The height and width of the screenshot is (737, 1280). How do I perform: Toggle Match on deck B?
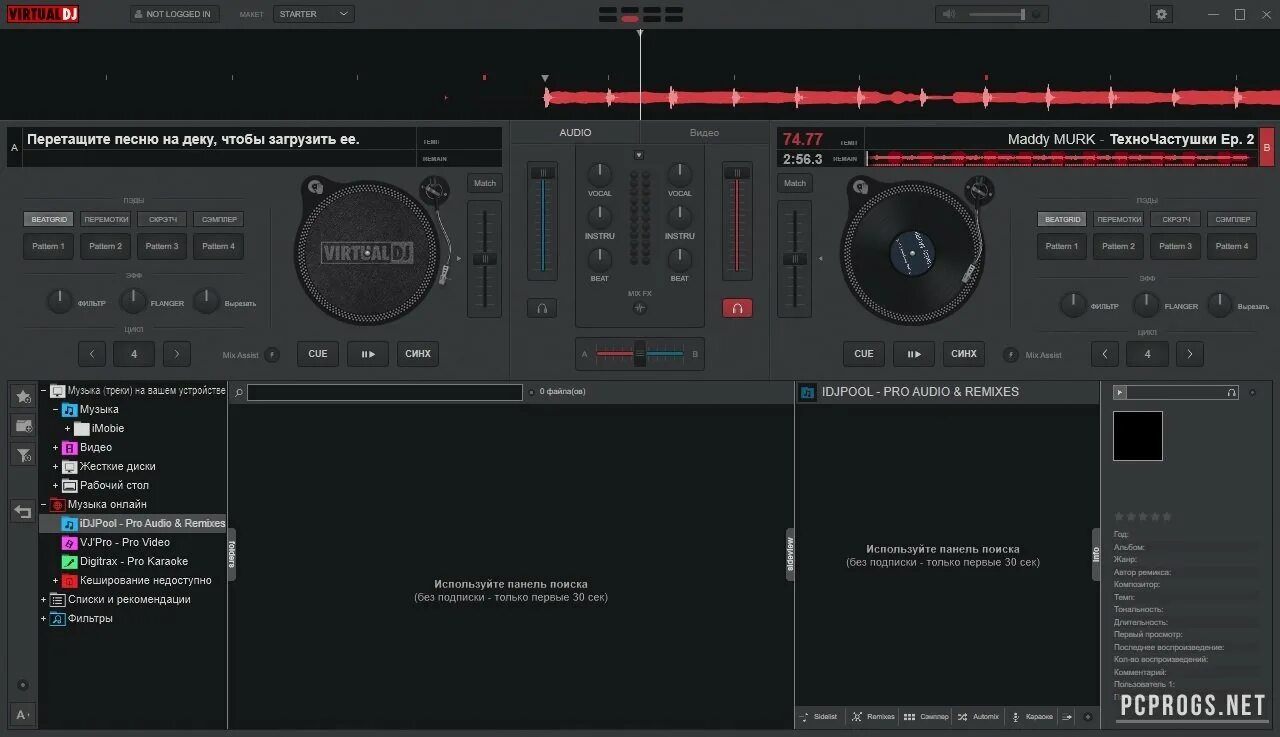pyautogui.click(x=795, y=183)
